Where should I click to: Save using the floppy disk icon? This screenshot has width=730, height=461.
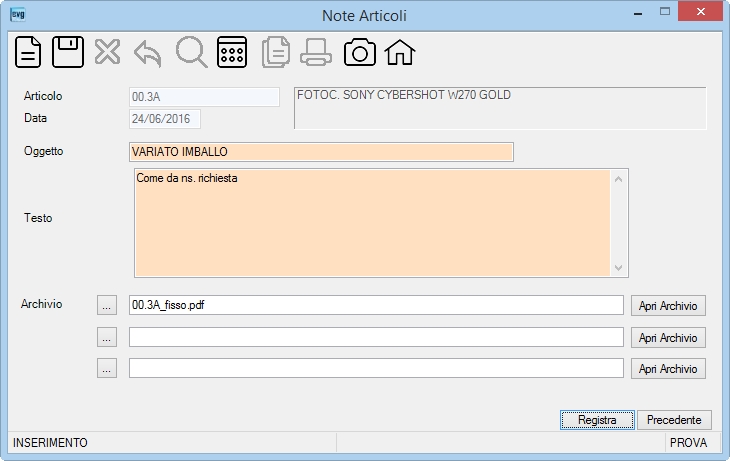pos(68,52)
